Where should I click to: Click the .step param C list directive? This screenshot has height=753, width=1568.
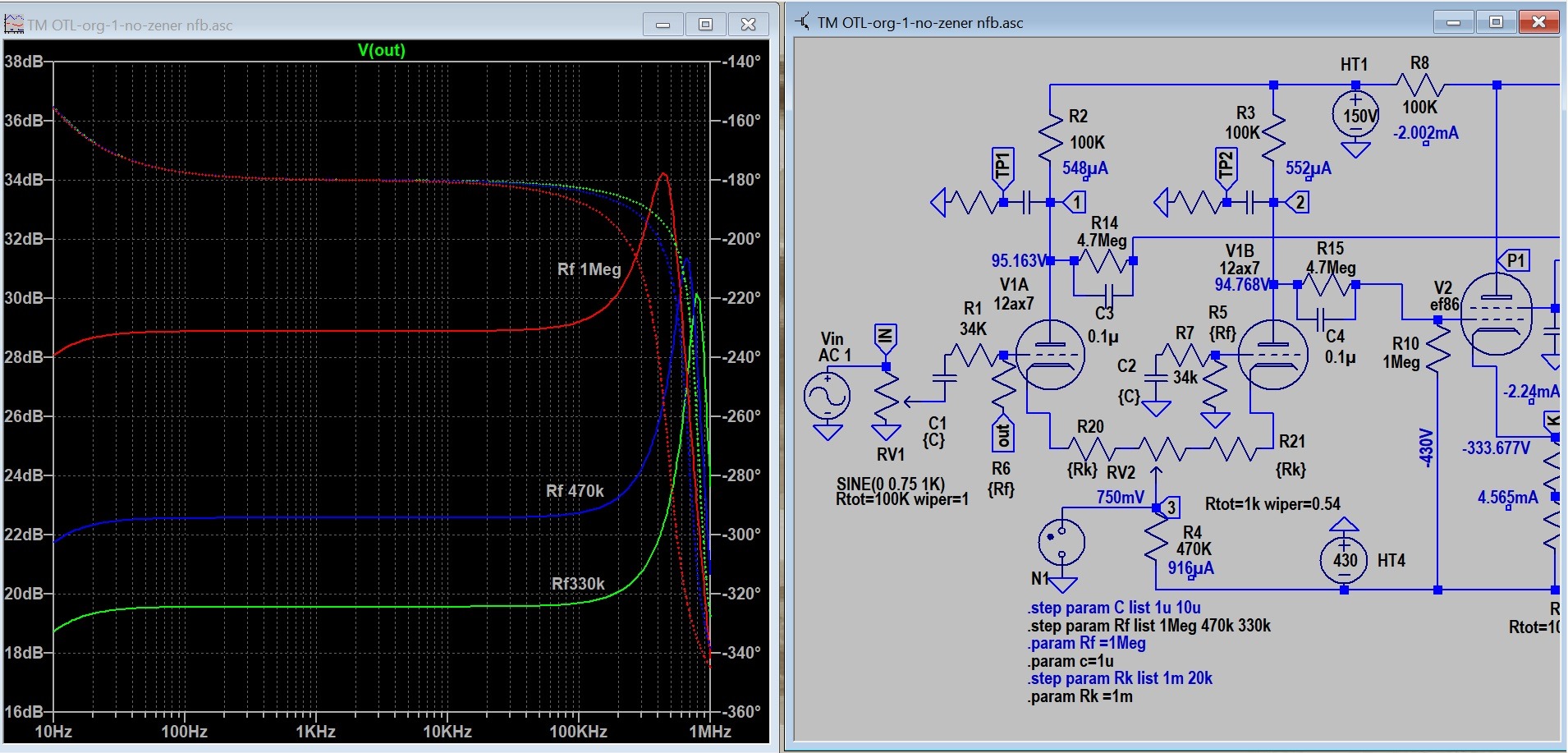tap(1114, 608)
